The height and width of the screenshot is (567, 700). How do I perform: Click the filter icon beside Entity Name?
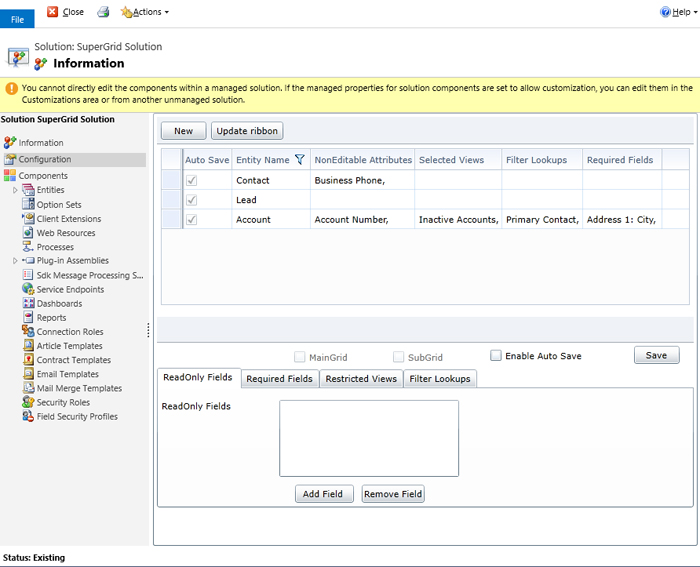click(x=300, y=160)
